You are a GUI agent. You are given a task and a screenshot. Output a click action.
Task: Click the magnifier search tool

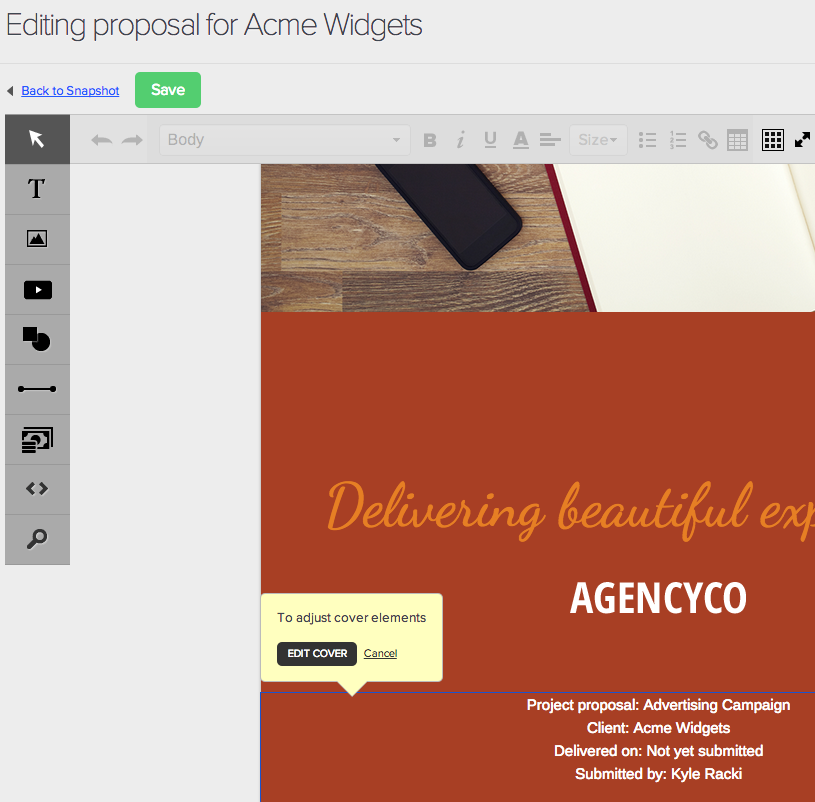pos(37,539)
